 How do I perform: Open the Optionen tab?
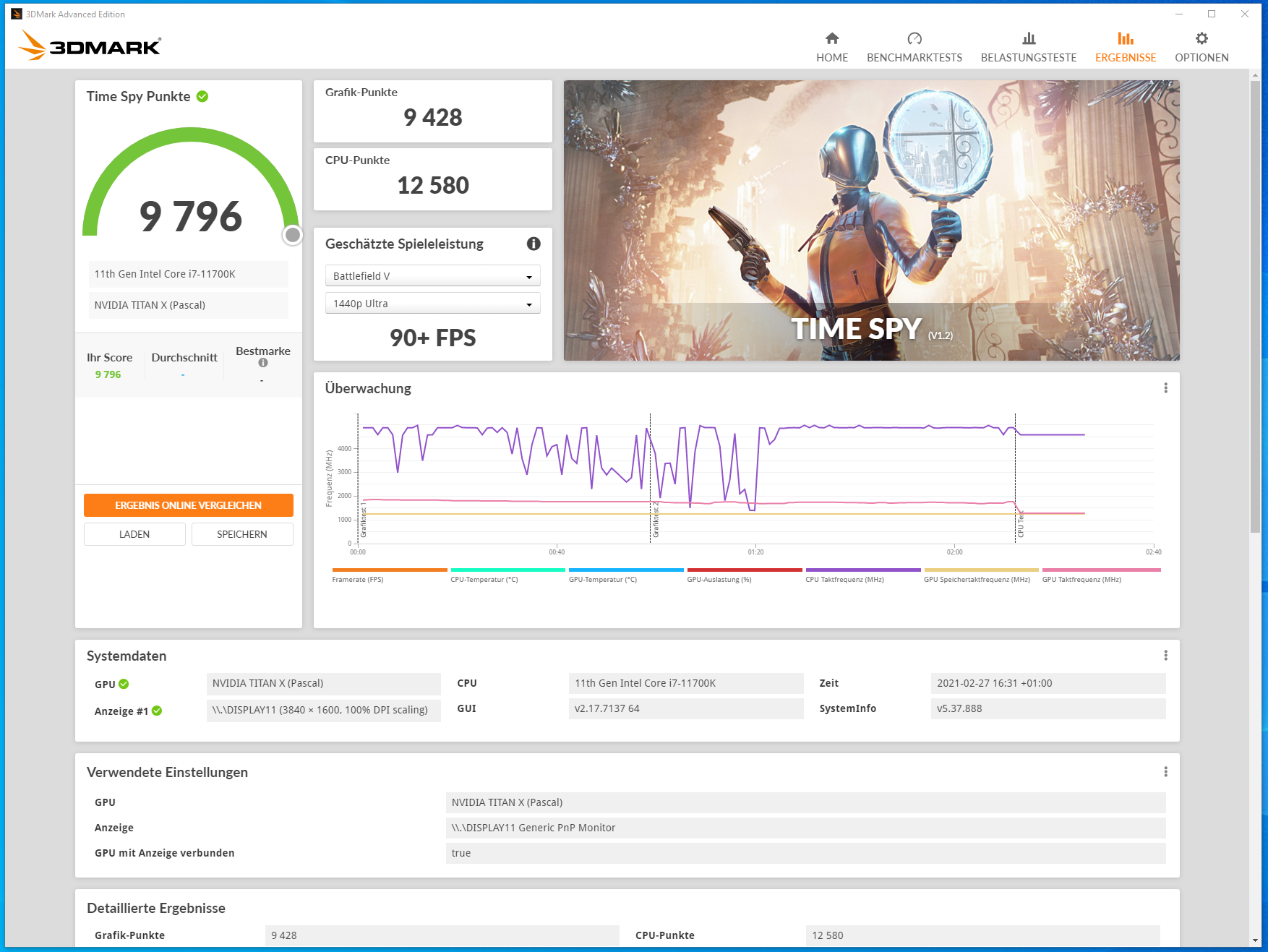click(1201, 48)
